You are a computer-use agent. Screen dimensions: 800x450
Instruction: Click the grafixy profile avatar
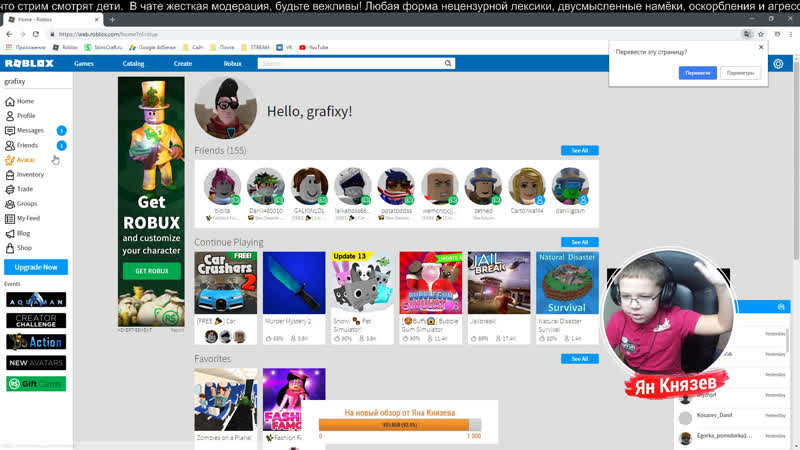226,108
